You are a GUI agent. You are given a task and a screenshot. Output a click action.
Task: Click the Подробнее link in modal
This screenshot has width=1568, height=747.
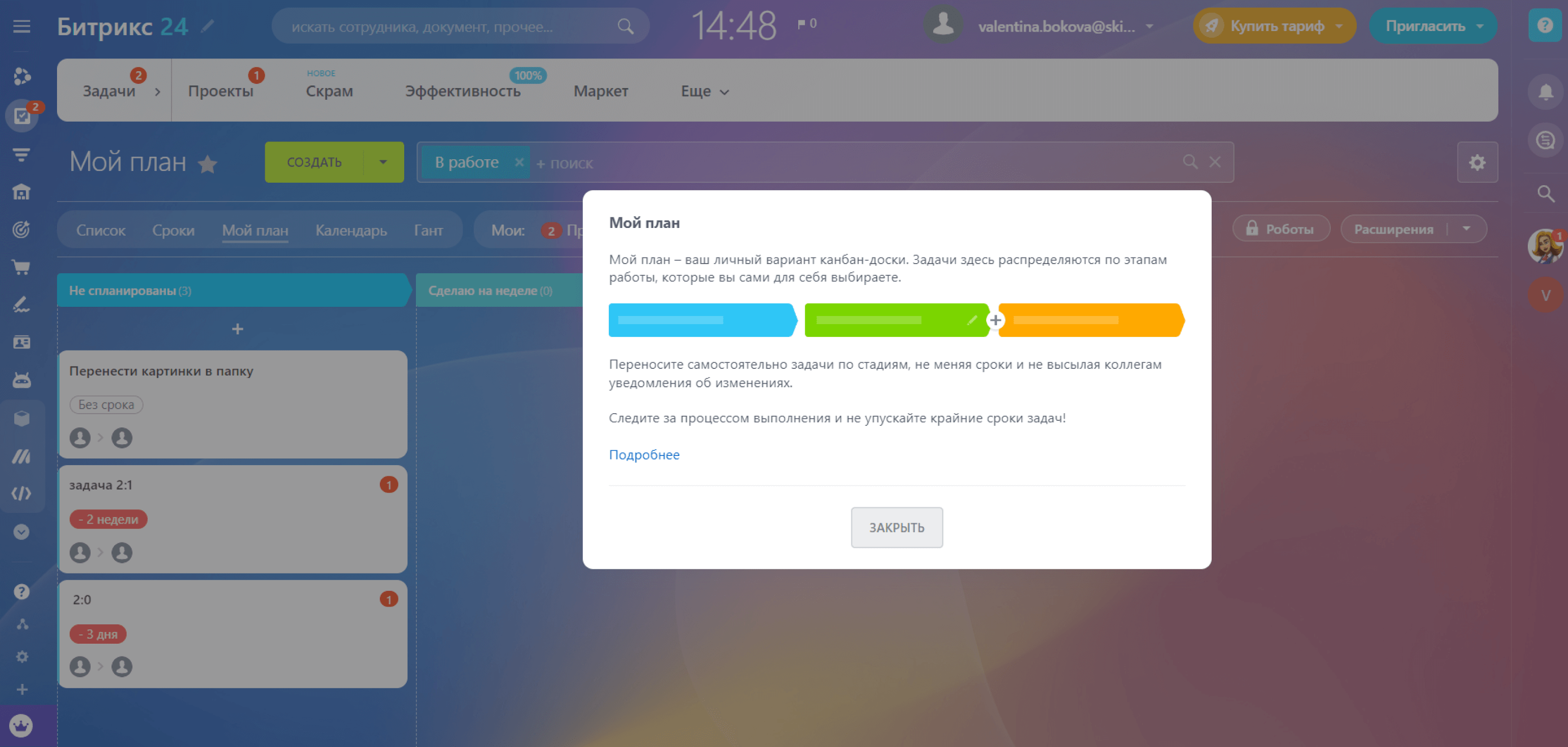point(645,454)
